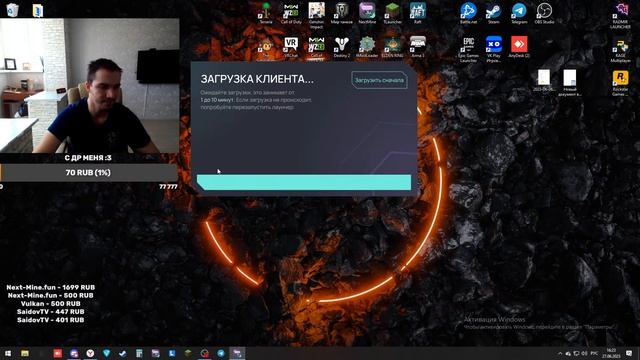Click the webcam overlay in the corner

(x=89, y=85)
